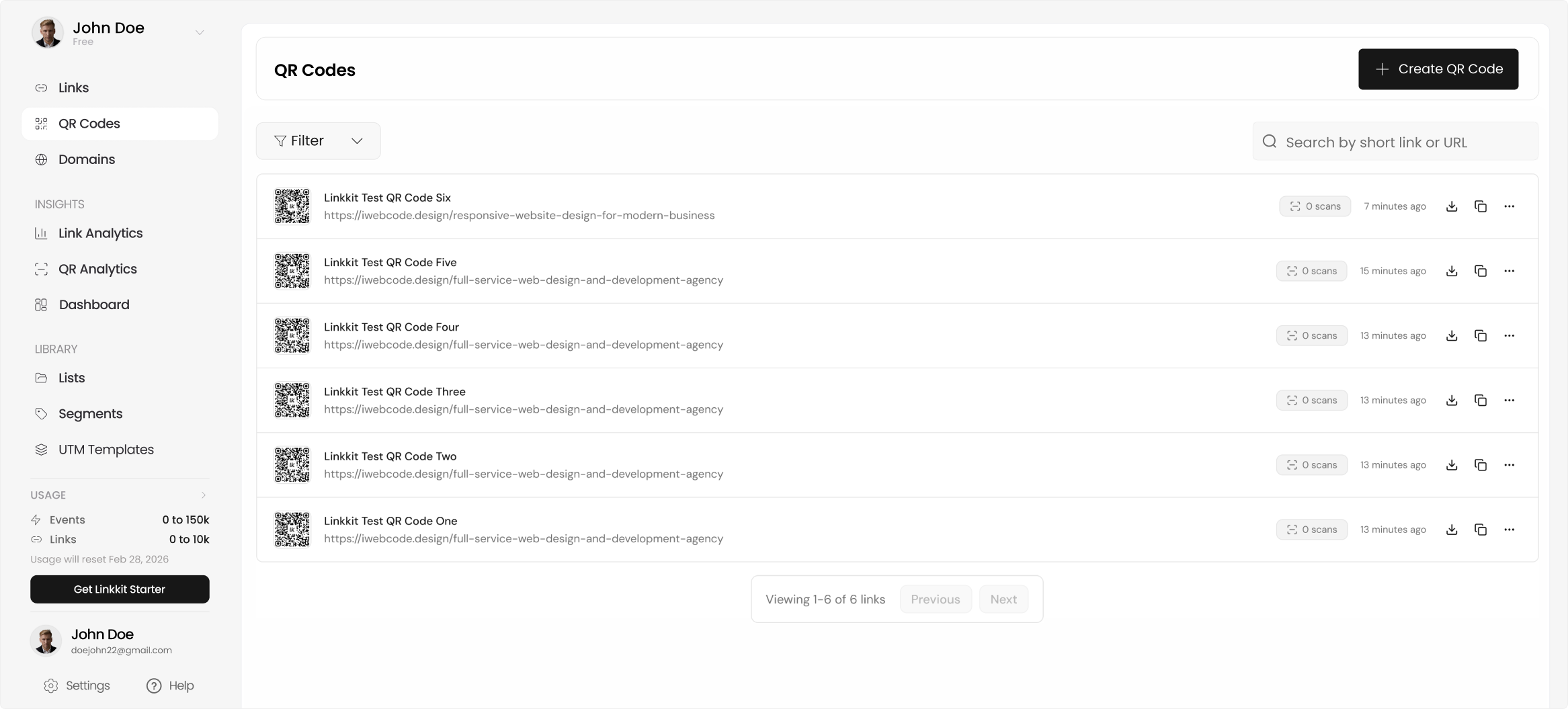
Task: Click scans badge on QR Code Six
Action: pyautogui.click(x=1315, y=206)
